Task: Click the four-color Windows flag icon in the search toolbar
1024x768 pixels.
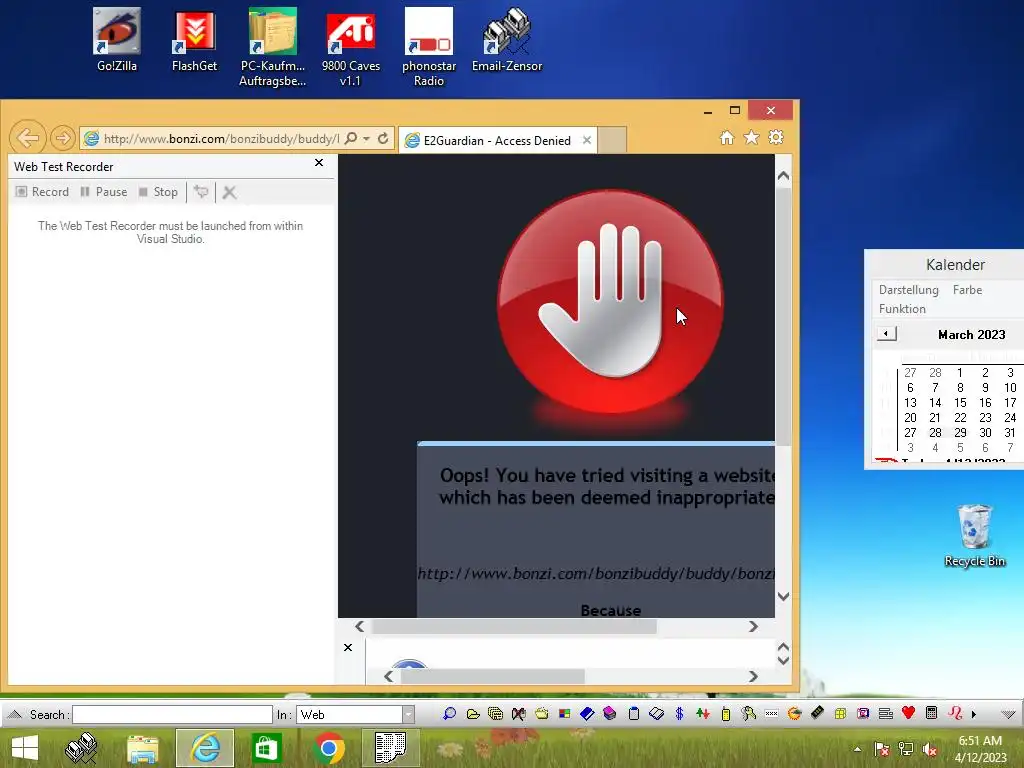Action: [564, 714]
